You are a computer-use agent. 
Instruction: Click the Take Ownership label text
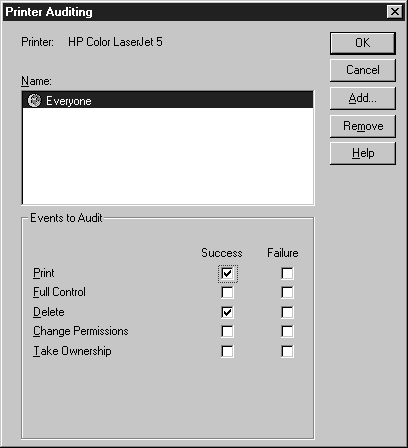click(x=72, y=351)
